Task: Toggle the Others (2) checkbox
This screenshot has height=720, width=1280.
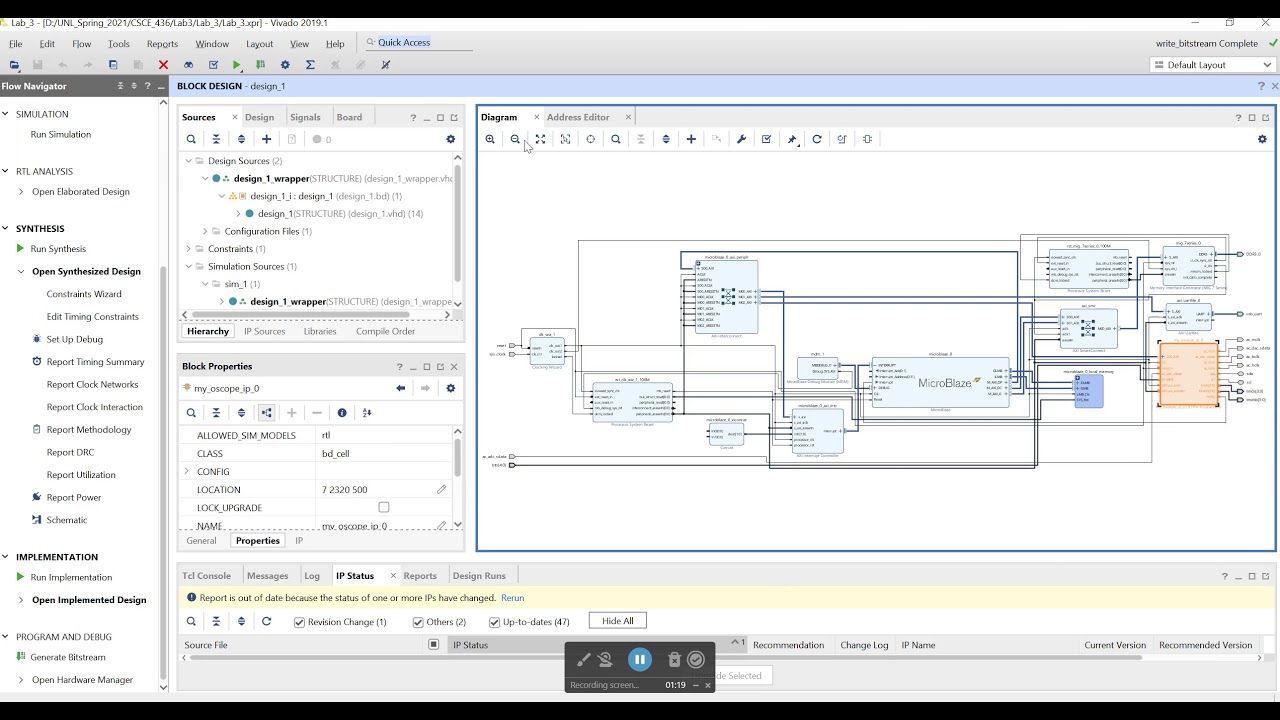Action: [x=418, y=622]
